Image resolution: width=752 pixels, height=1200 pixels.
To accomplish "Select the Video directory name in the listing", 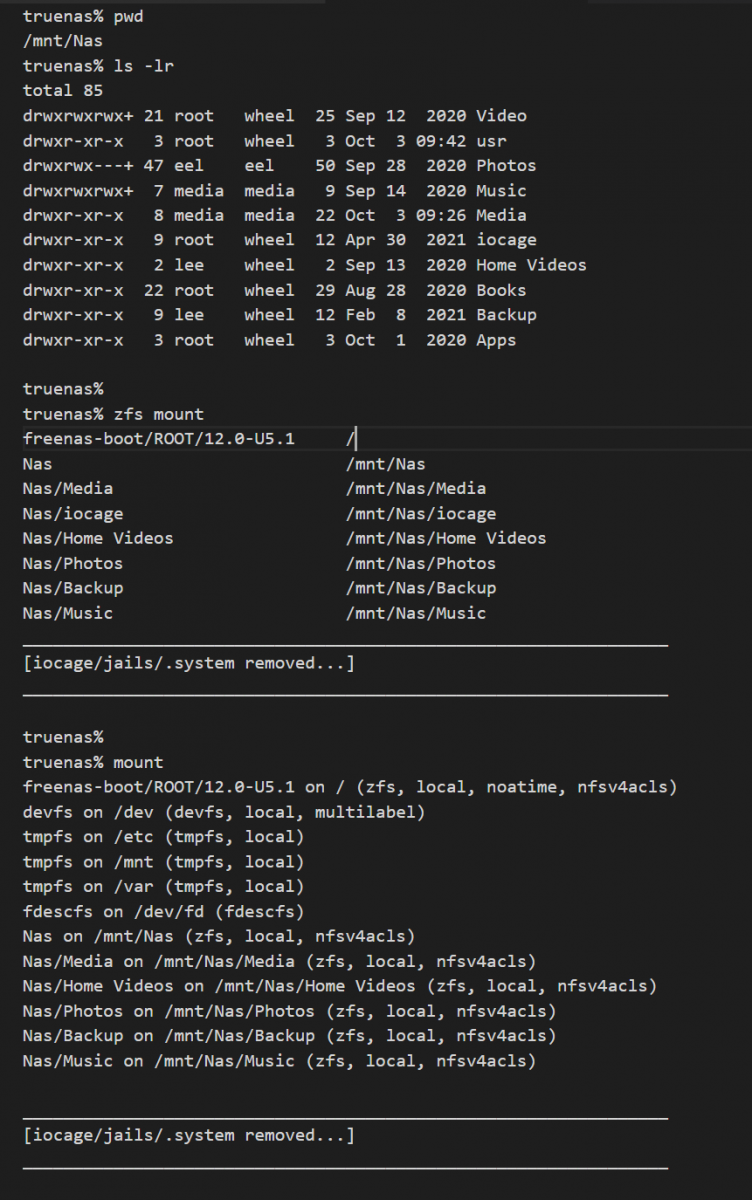I will click(501, 116).
